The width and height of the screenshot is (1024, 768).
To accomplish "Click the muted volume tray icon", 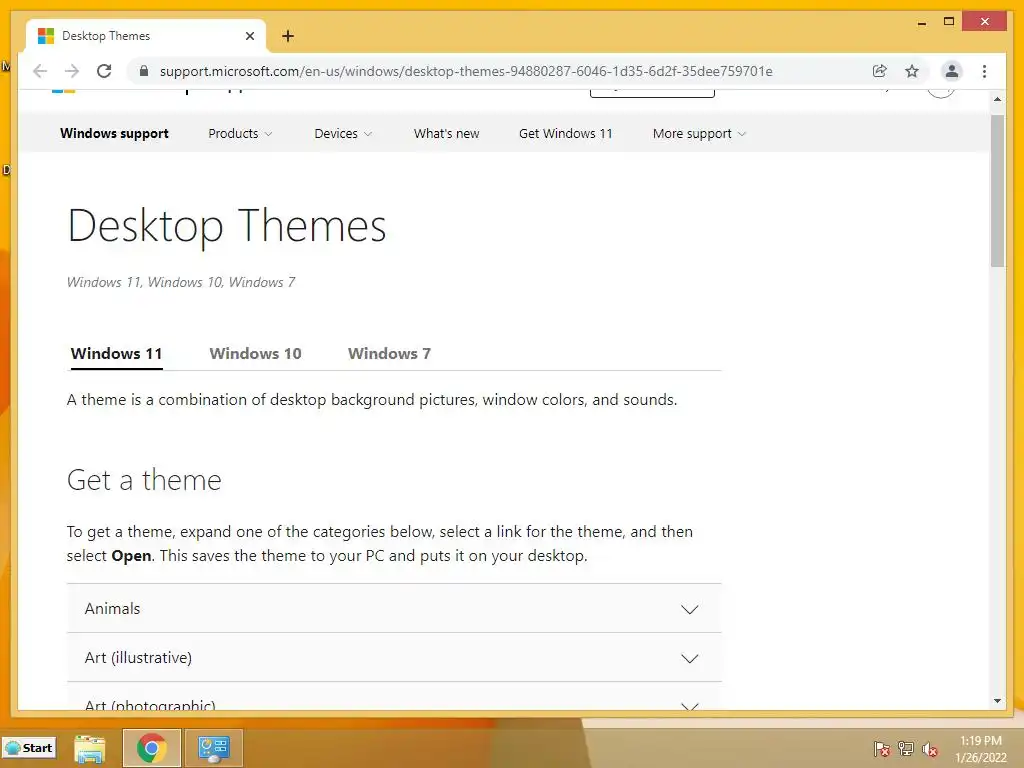I will (929, 749).
